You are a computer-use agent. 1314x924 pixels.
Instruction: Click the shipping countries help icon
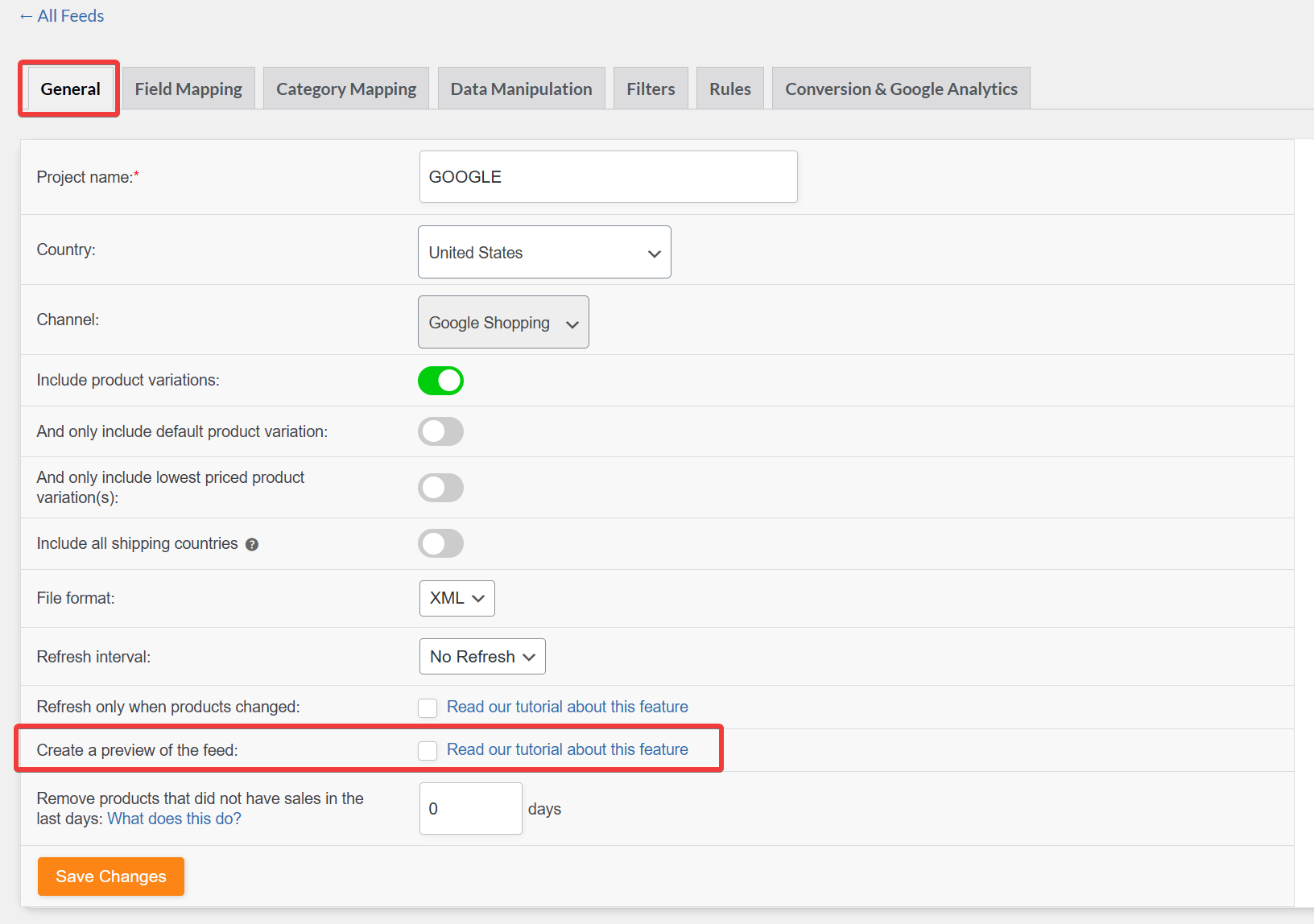coord(252,545)
